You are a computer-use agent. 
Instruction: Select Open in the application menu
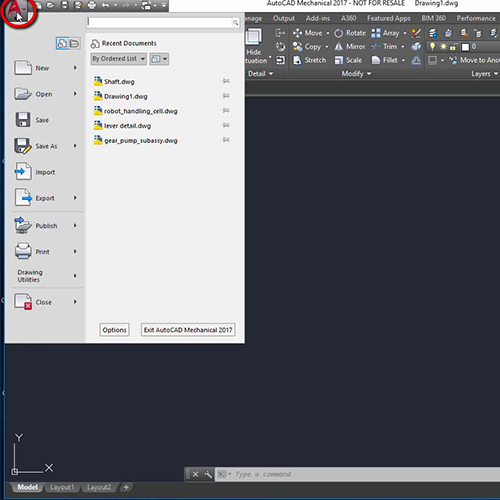(45, 94)
